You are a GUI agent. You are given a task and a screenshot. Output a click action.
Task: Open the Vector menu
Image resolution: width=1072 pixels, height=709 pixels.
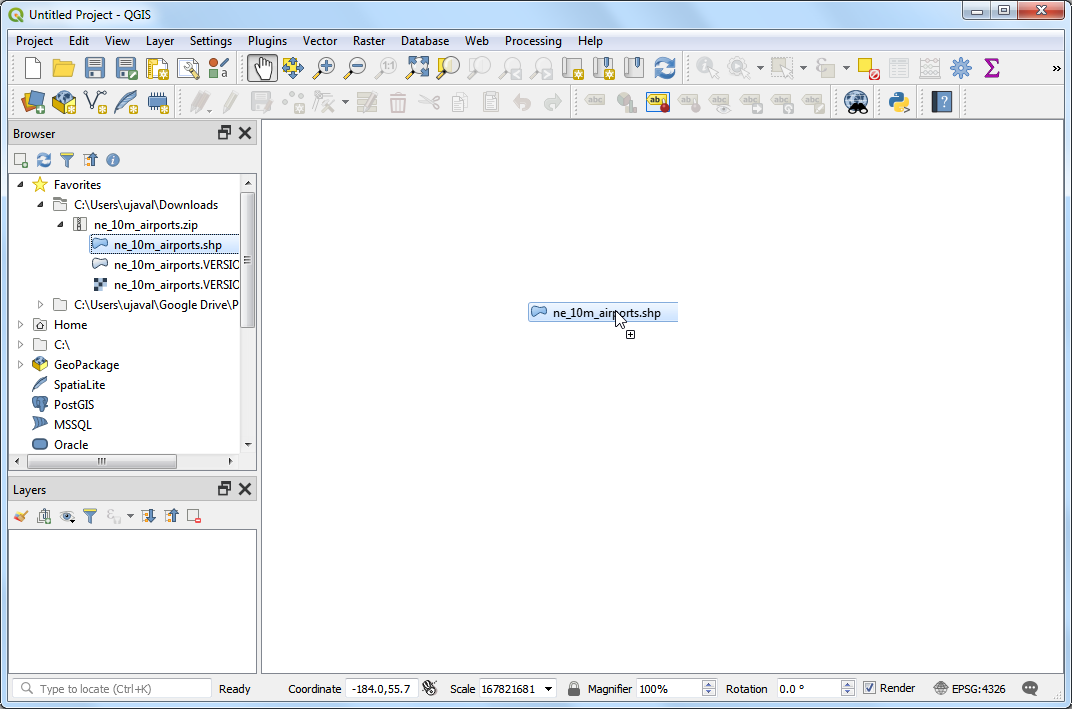click(x=320, y=41)
